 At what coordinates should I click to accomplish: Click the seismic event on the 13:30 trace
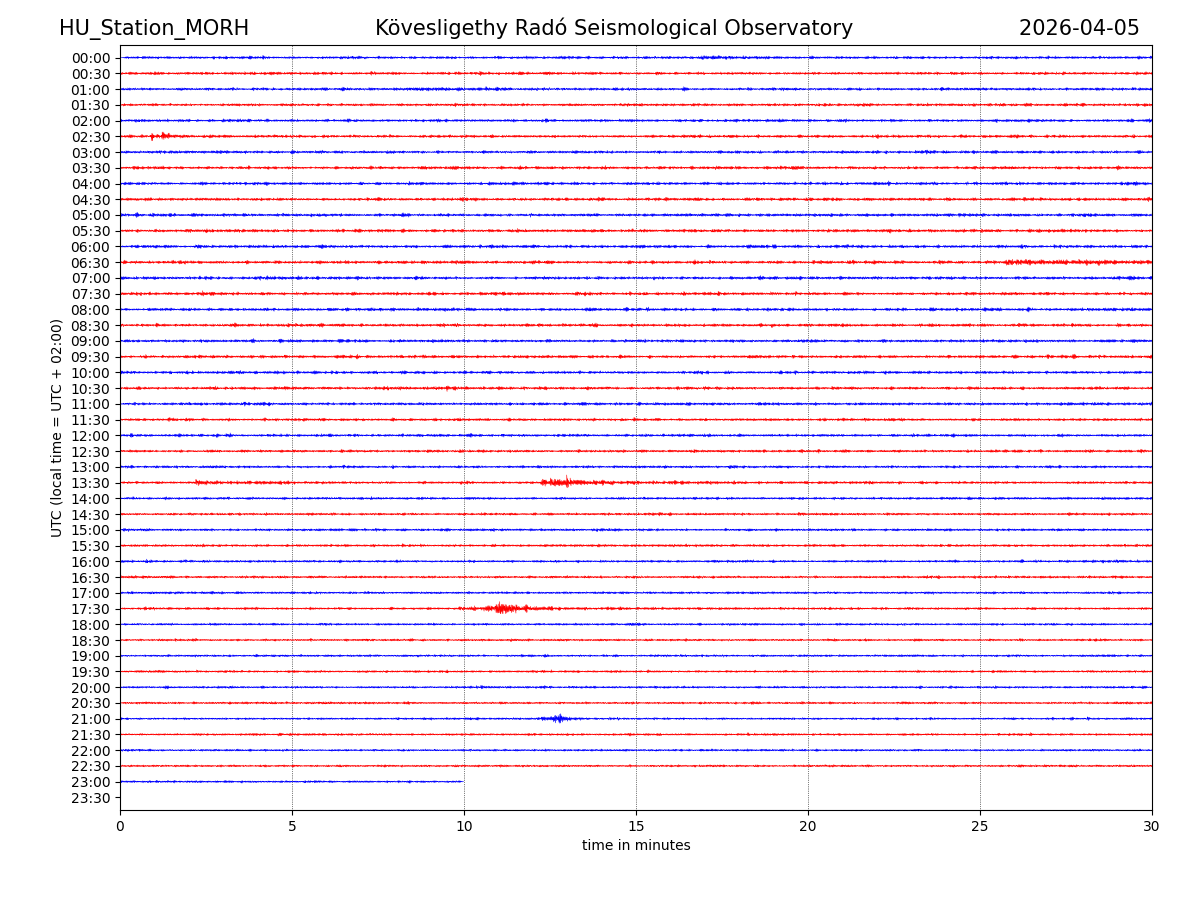click(566, 483)
